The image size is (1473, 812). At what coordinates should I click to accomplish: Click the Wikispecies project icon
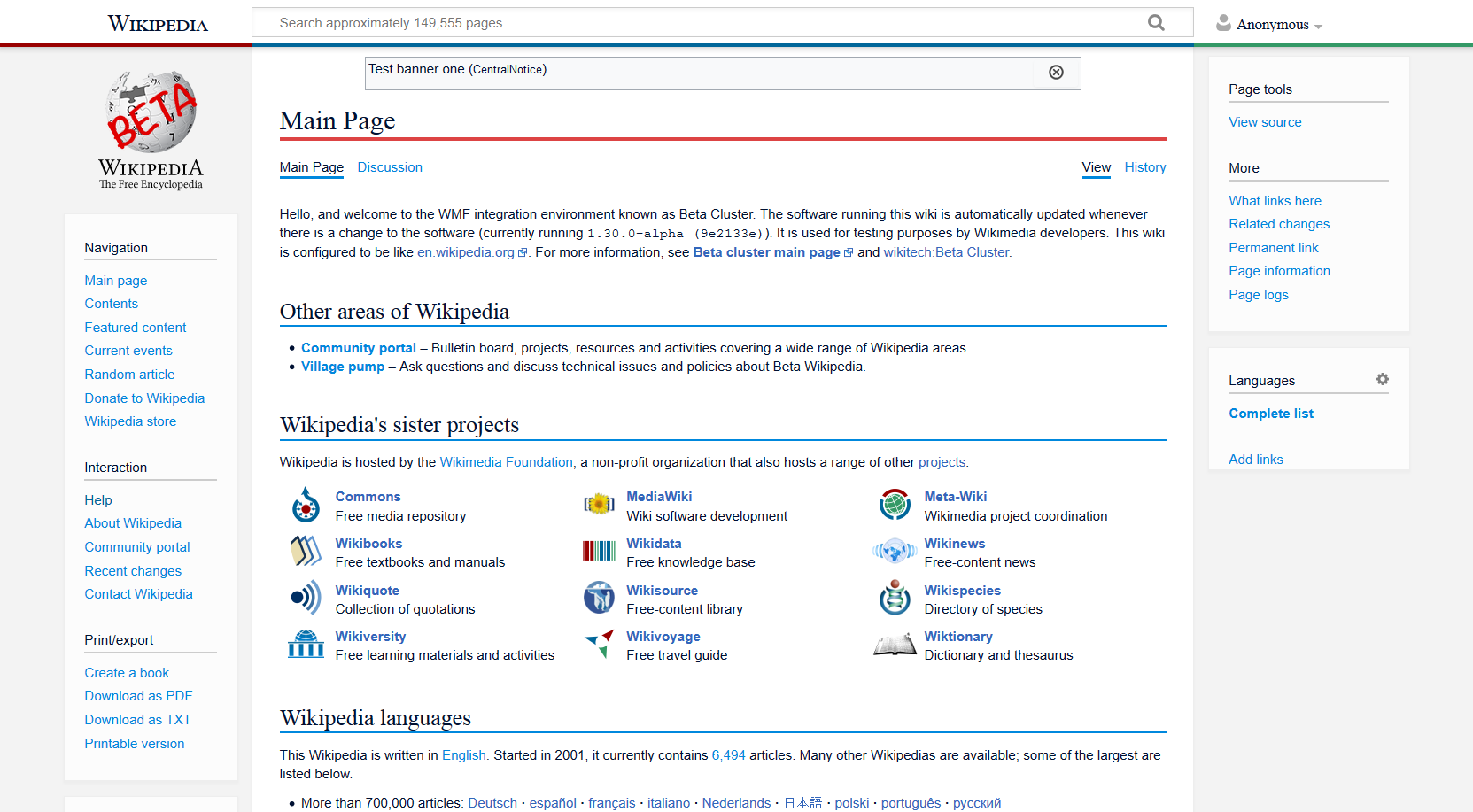895,598
